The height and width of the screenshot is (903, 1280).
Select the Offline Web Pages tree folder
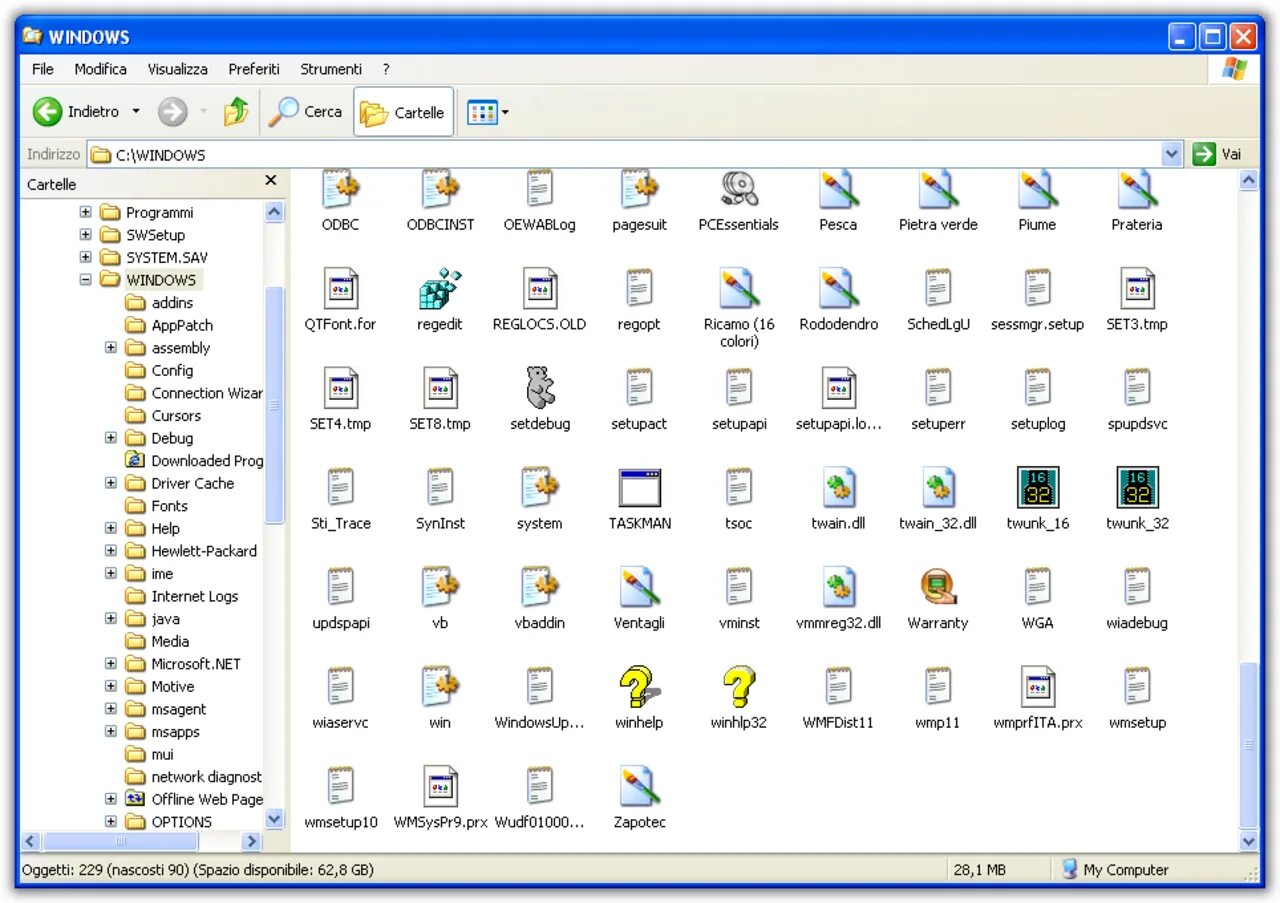[194, 799]
